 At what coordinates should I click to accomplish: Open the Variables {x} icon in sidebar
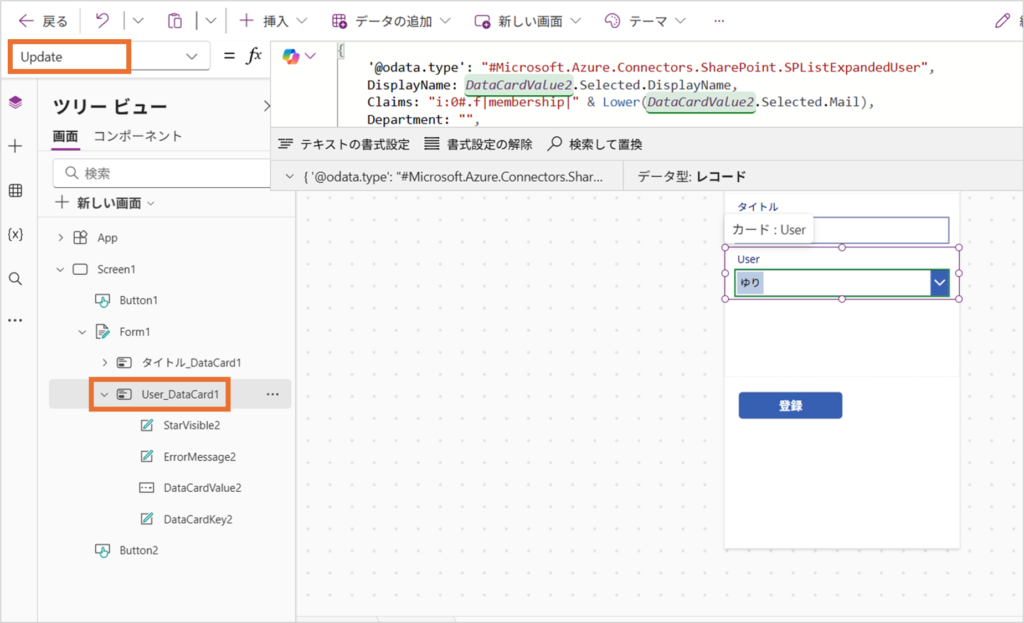click(x=15, y=234)
